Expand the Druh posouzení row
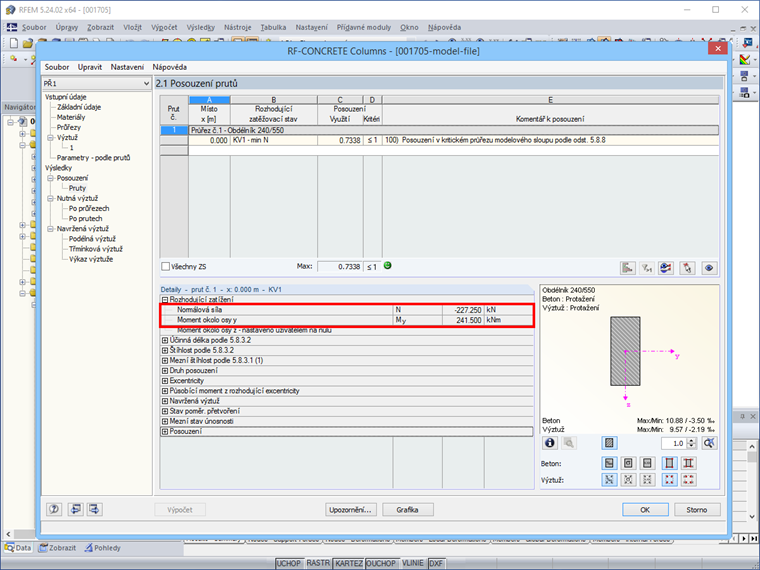This screenshot has width=760, height=570. (x=165, y=370)
